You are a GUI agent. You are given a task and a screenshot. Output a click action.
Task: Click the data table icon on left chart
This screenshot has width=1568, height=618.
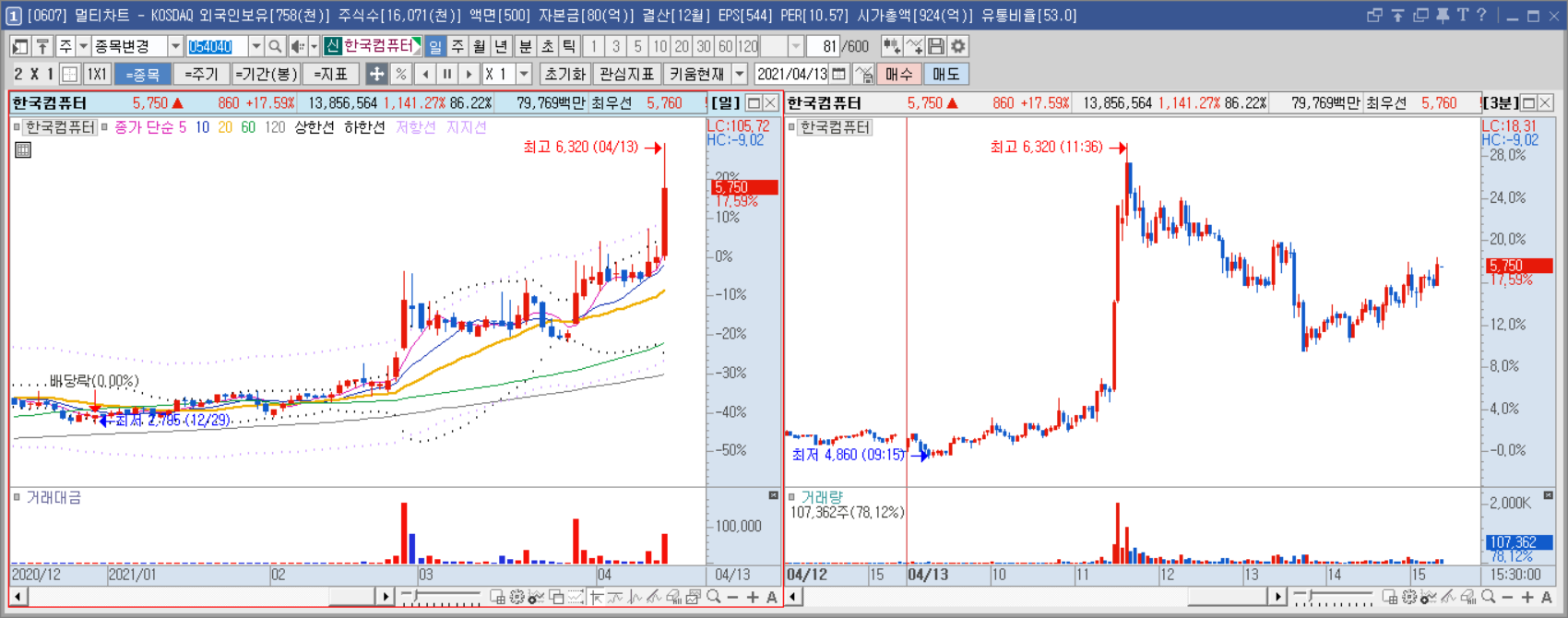tap(23, 149)
